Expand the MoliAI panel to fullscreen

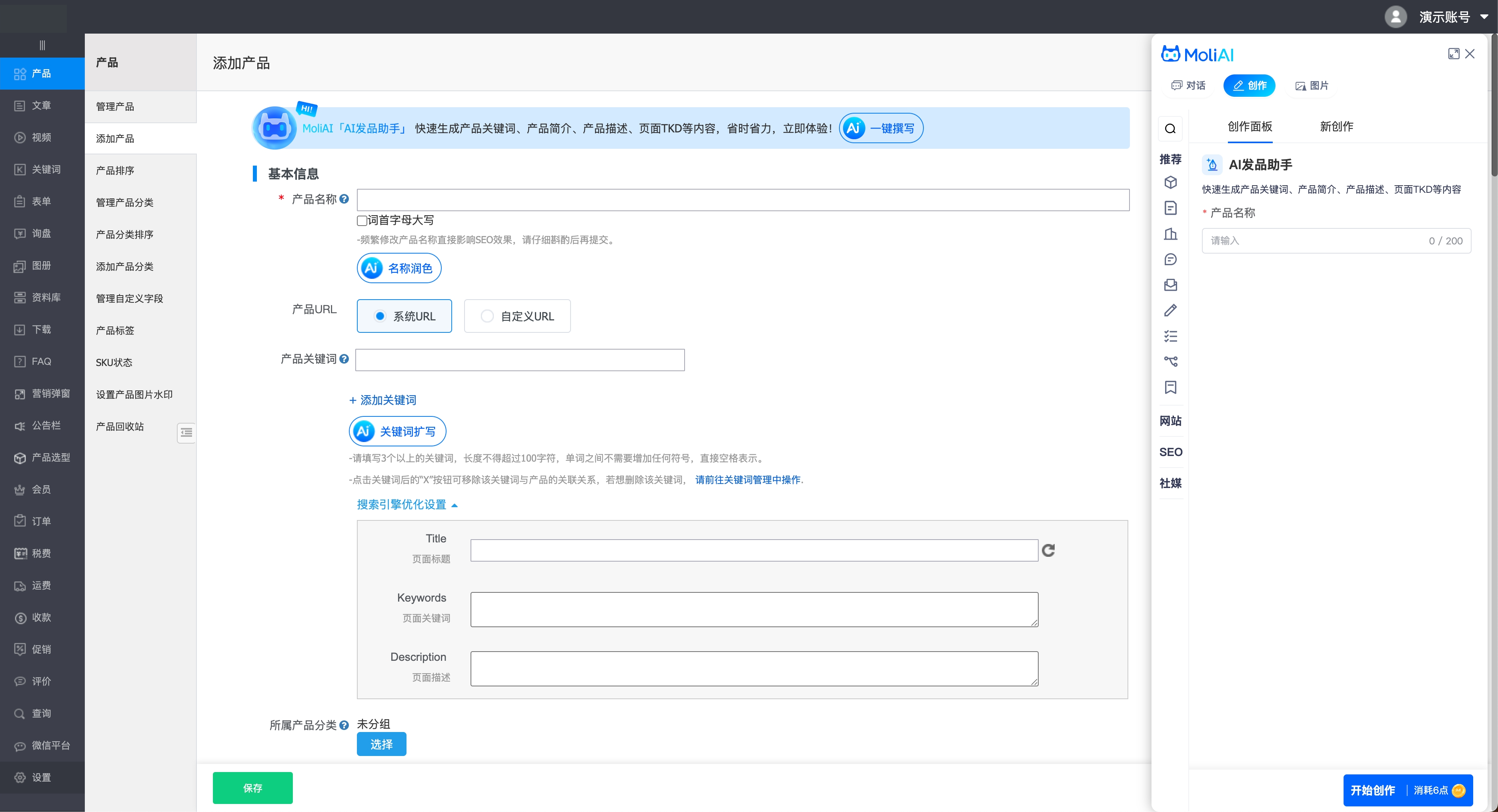(1453, 54)
